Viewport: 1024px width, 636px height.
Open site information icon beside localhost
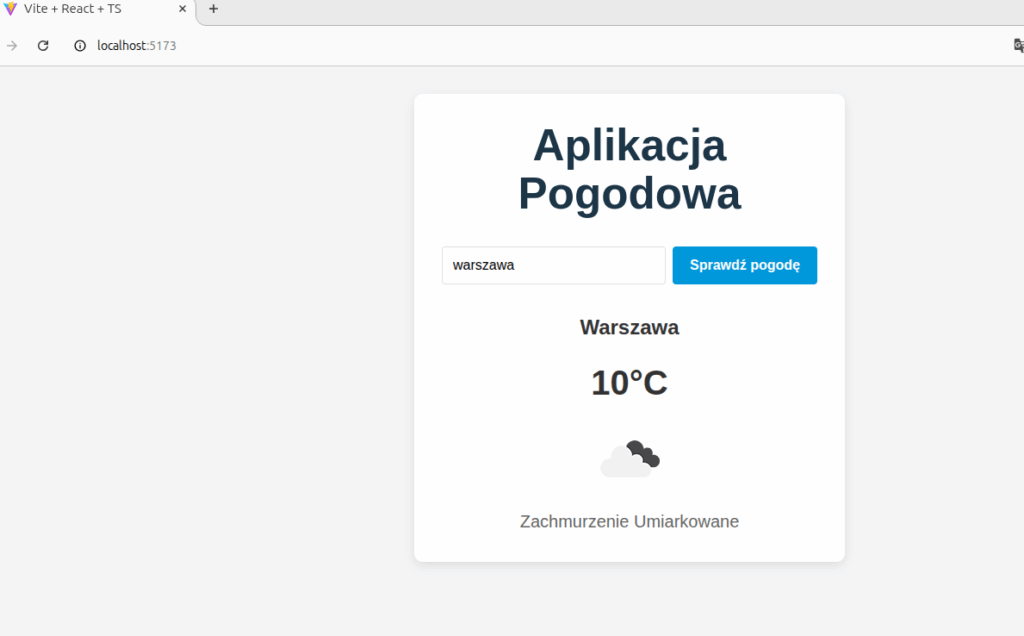80,46
